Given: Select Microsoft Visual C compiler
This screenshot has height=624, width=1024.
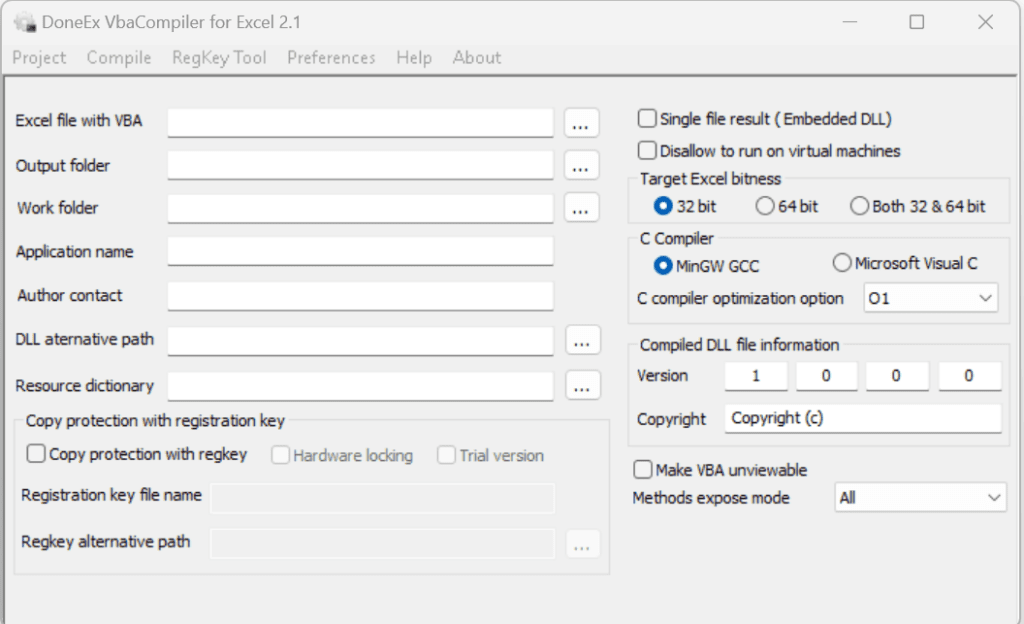Looking at the screenshot, I should tap(842, 263).
